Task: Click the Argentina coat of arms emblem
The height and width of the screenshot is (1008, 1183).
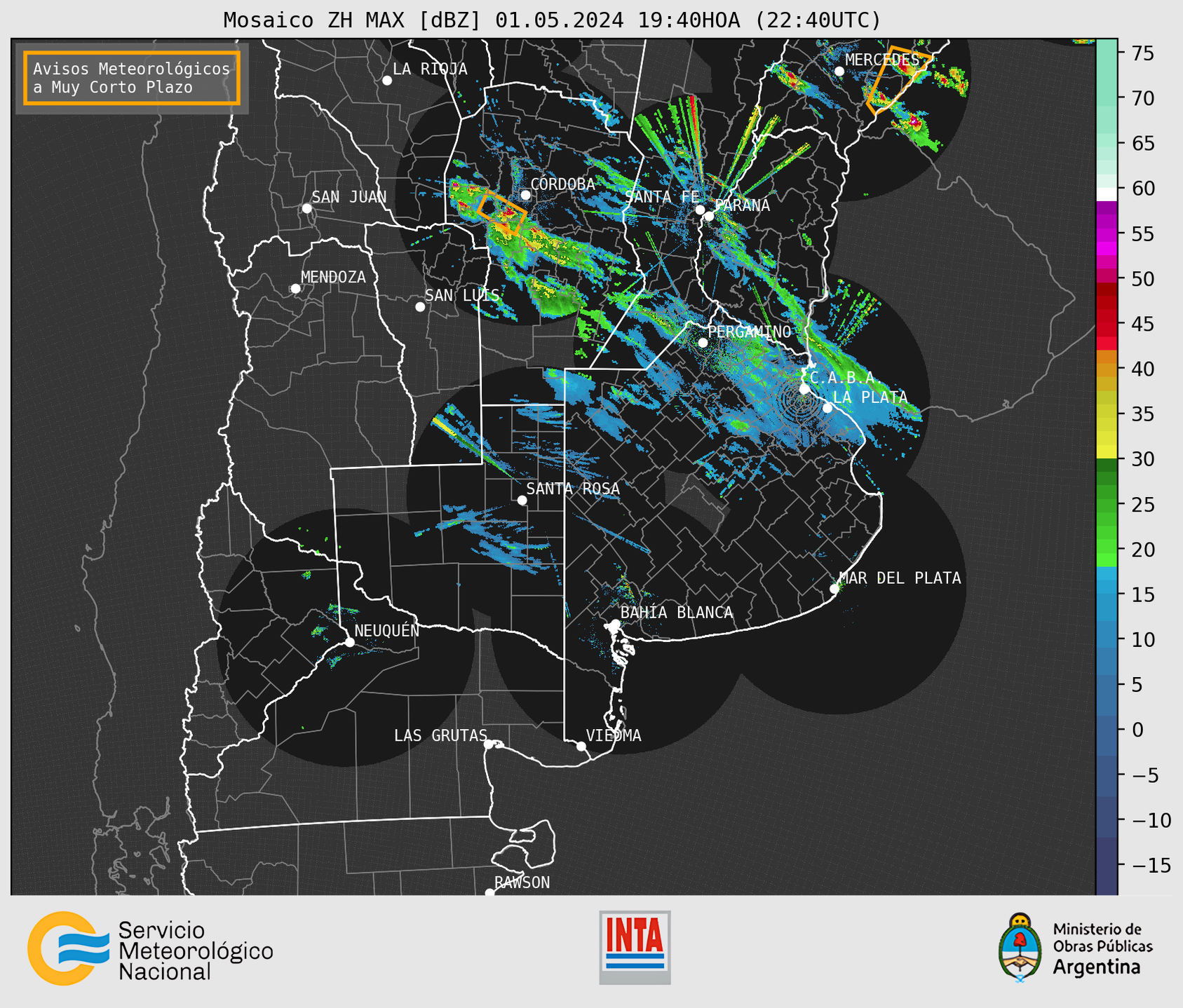Action: (1020, 948)
